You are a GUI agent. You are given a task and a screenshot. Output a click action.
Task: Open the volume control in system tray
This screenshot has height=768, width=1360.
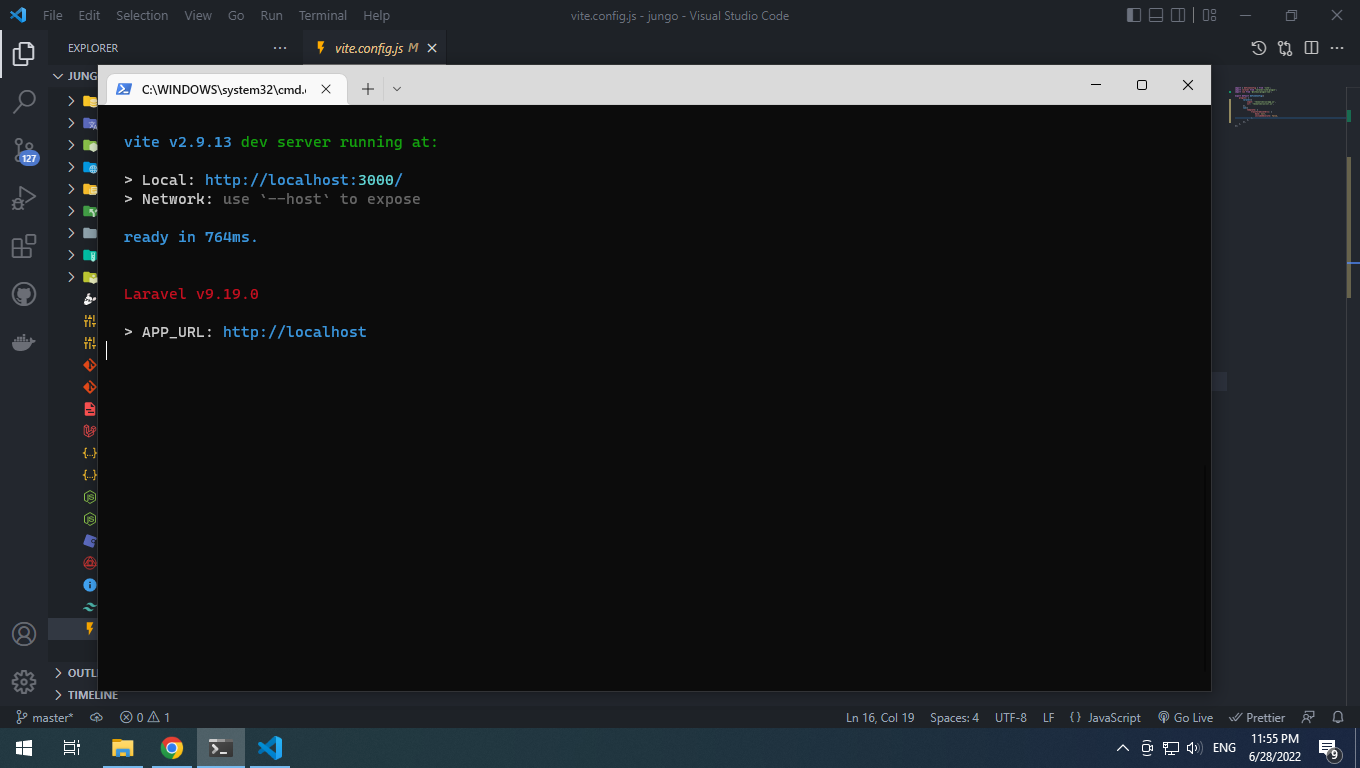(1194, 748)
